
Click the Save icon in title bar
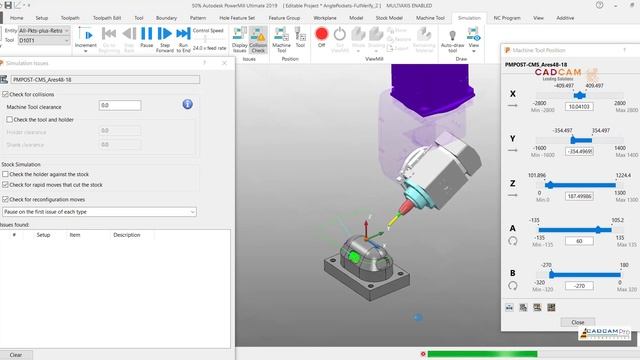(8, 5)
